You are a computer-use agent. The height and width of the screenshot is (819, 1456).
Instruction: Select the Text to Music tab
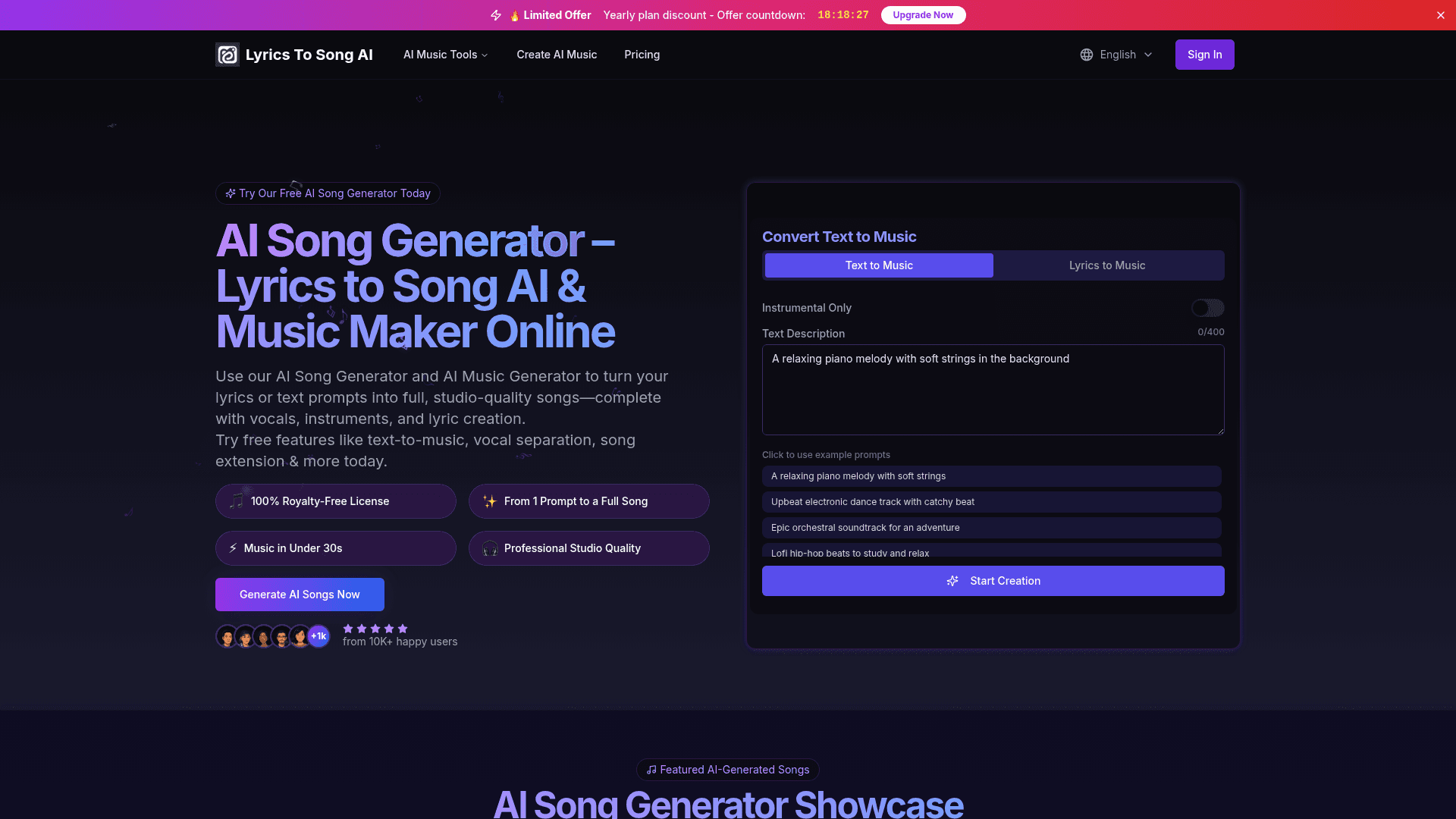click(879, 265)
